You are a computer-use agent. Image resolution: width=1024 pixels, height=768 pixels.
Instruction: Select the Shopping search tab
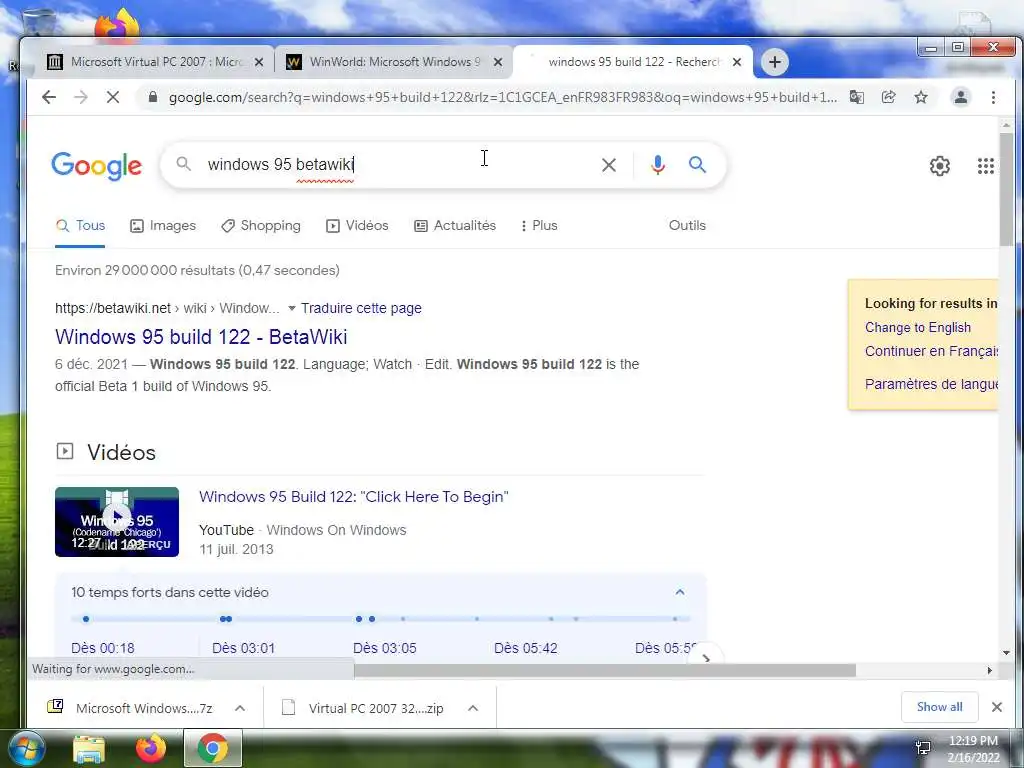(x=261, y=226)
